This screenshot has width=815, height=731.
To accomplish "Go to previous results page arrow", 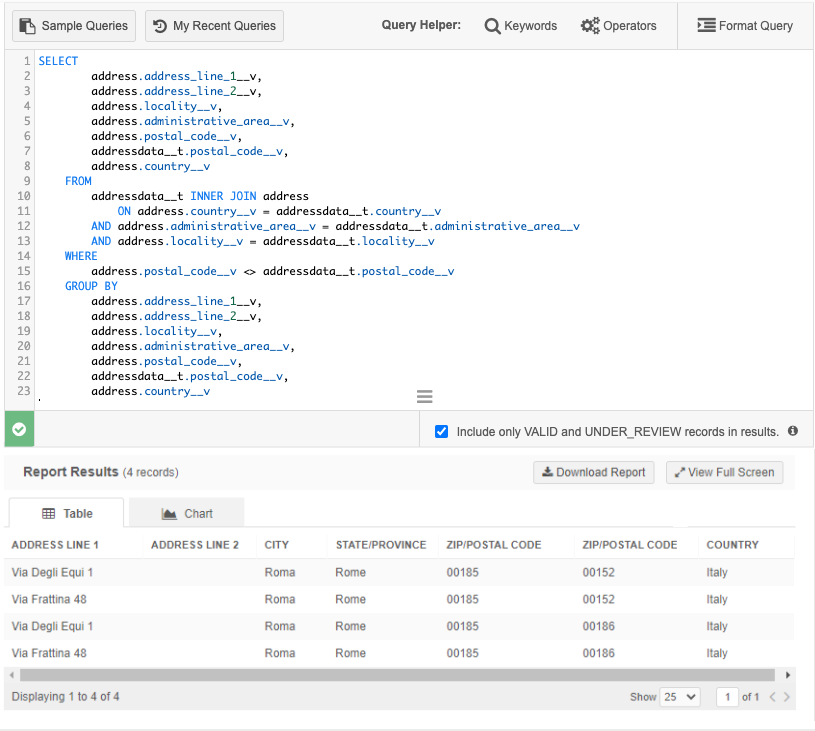I will pos(772,697).
